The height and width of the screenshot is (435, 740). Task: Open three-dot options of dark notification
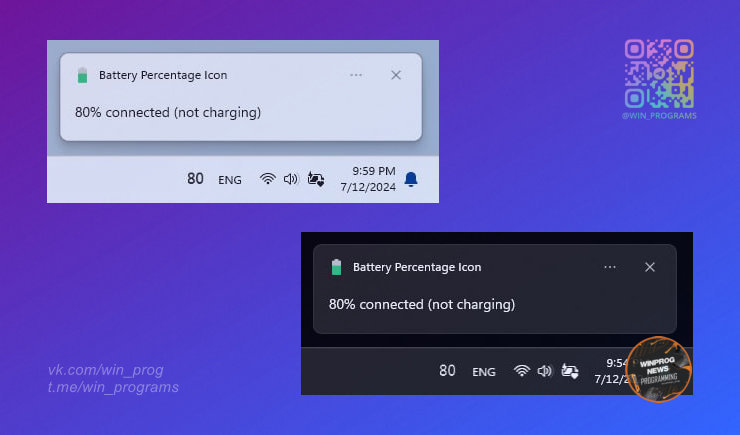(610, 267)
